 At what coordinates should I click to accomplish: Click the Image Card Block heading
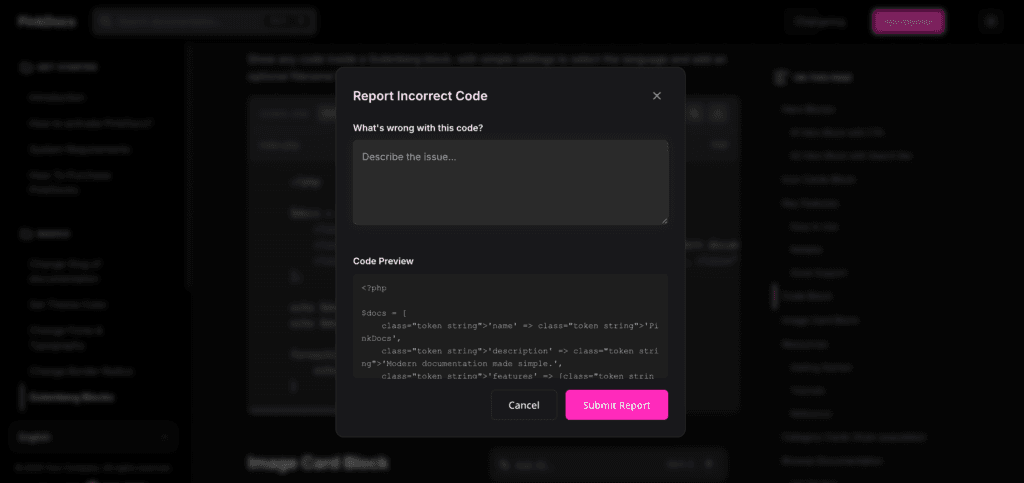(317, 463)
